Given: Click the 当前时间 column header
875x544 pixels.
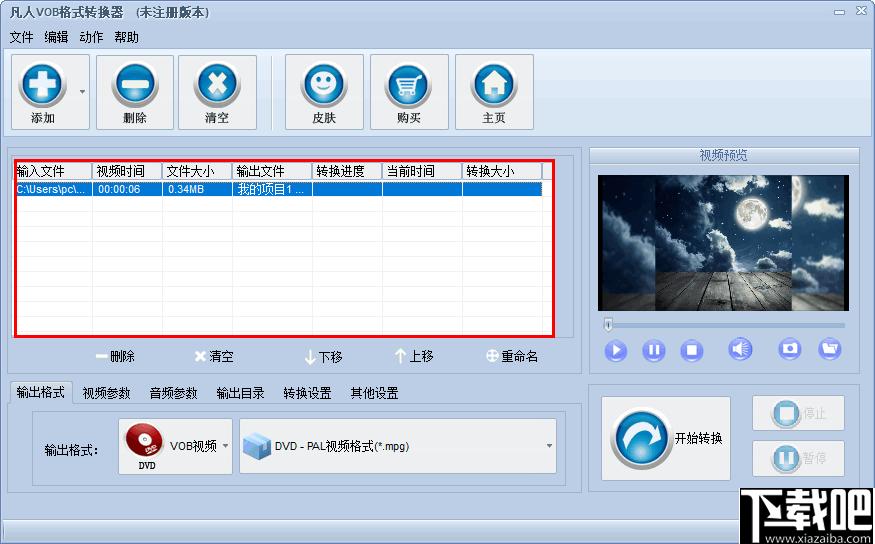Looking at the screenshot, I should [x=422, y=171].
